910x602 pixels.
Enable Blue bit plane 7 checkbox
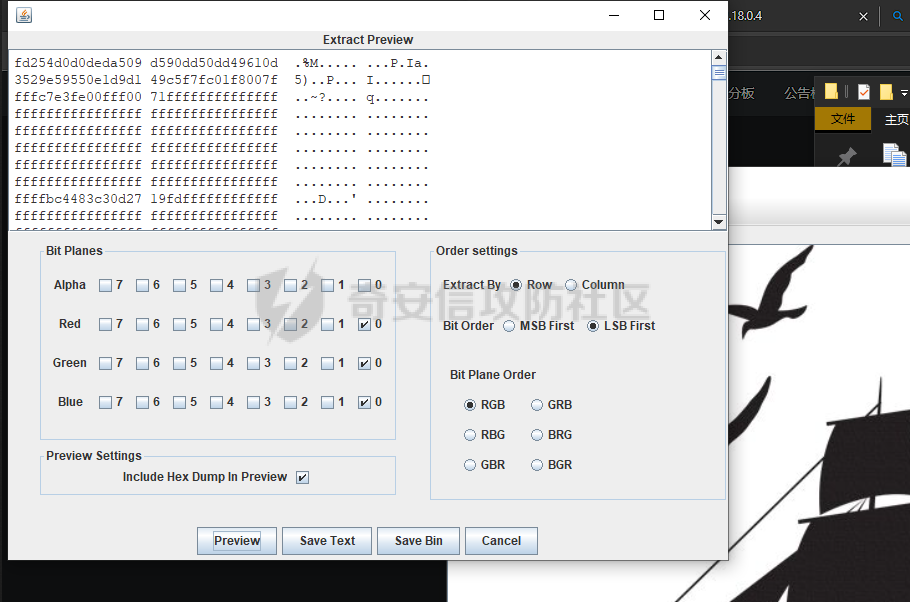pyautogui.click(x=105, y=402)
